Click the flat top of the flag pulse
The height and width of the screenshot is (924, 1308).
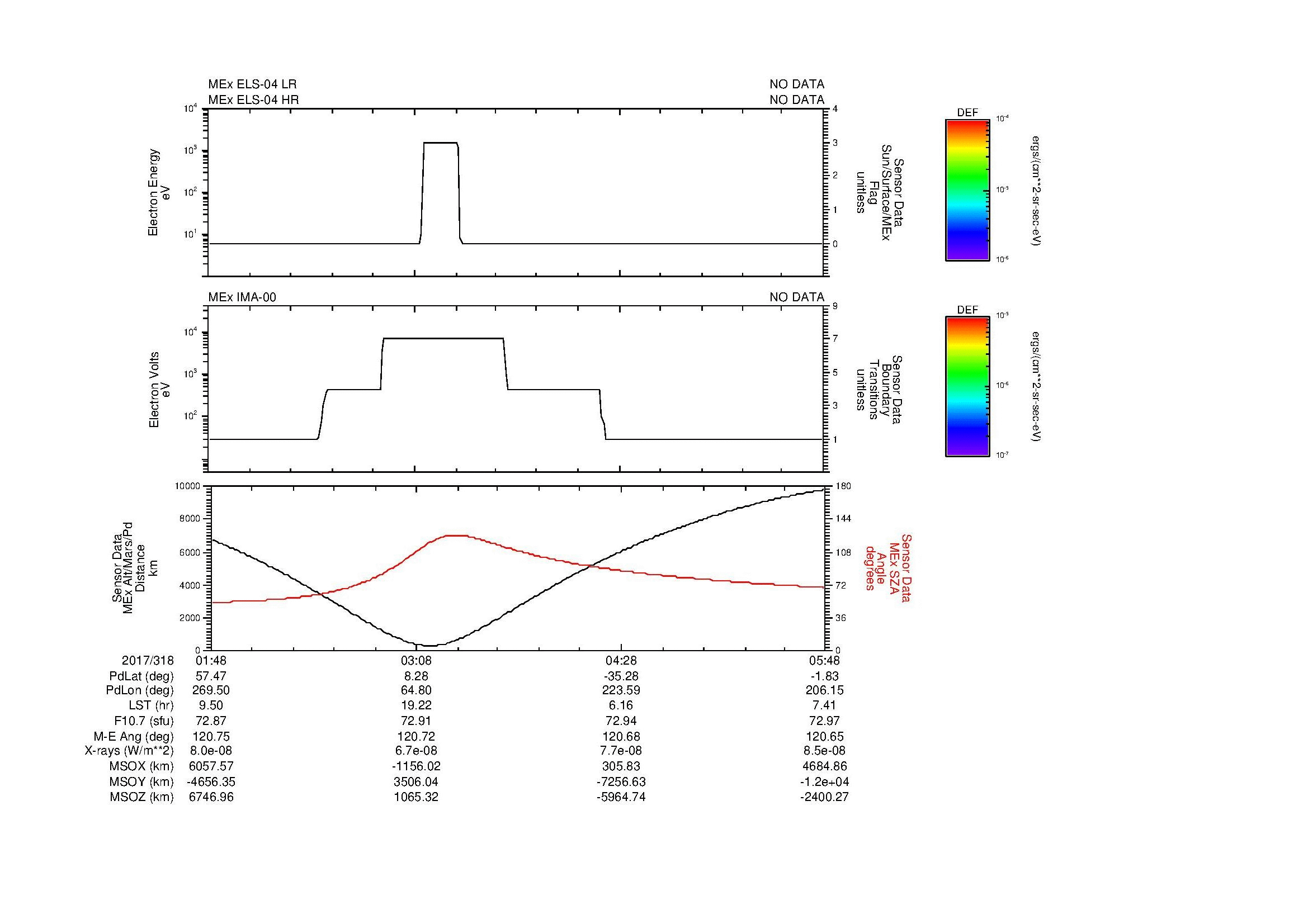[x=440, y=143]
